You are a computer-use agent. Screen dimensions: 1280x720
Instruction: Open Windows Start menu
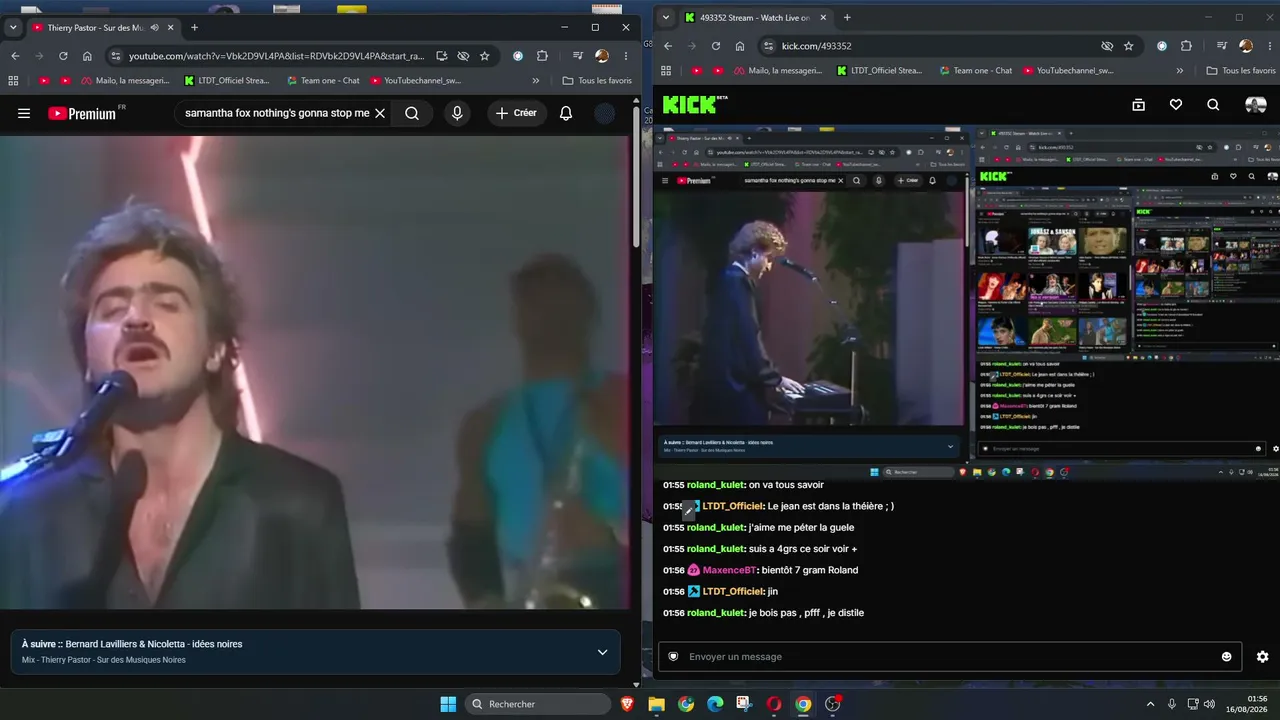[448, 704]
